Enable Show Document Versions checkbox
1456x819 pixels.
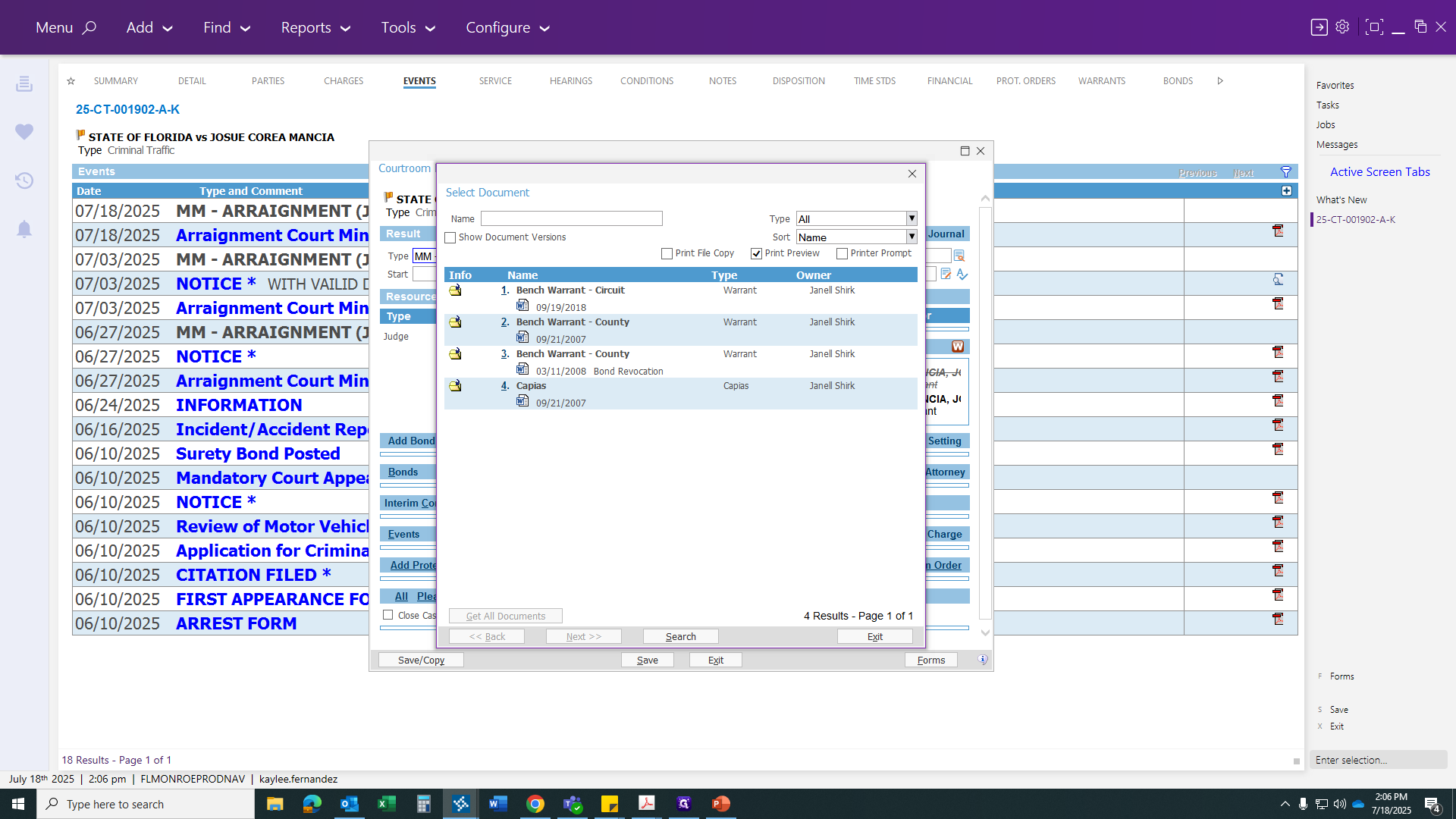tap(450, 238)
